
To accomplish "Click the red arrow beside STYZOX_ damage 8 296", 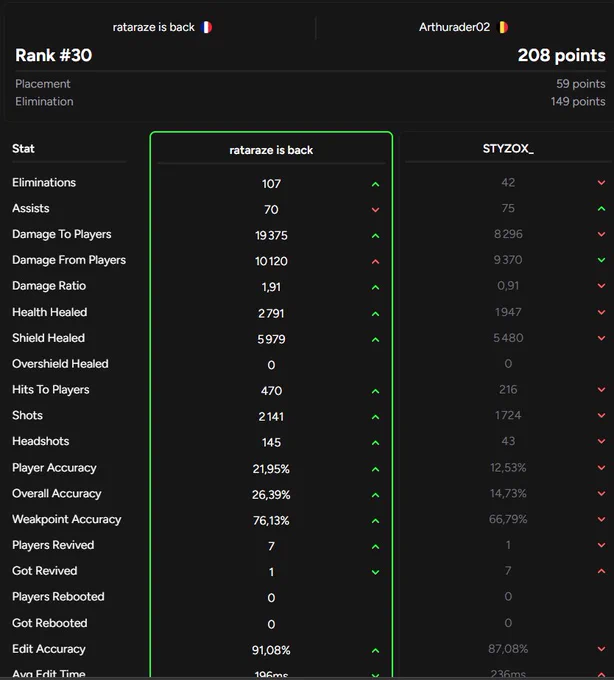I will (601, 234).
